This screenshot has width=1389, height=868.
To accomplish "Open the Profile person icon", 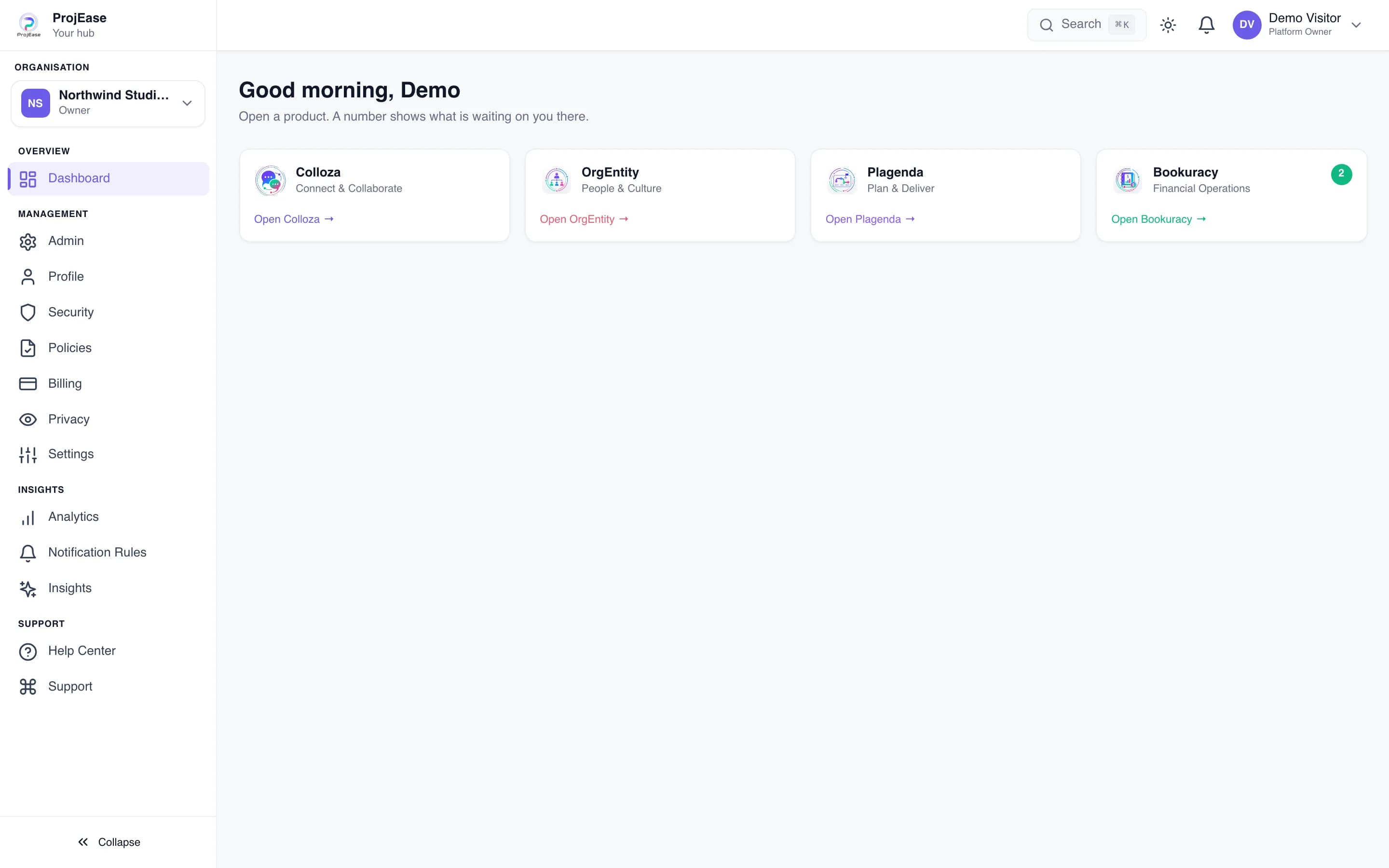I will [27, 277].
